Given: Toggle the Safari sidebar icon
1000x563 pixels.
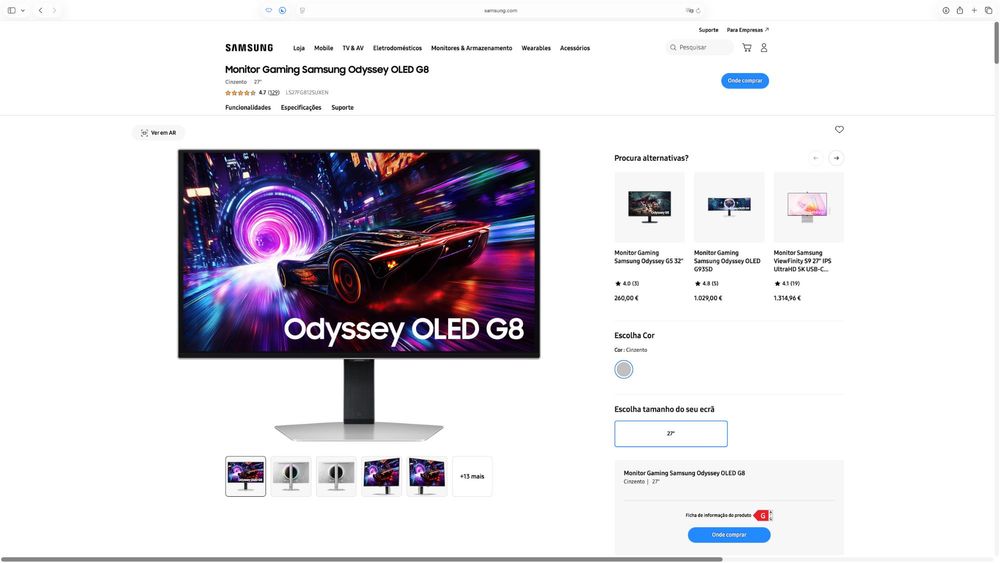Looking at the screenshot, I should 11,10.
